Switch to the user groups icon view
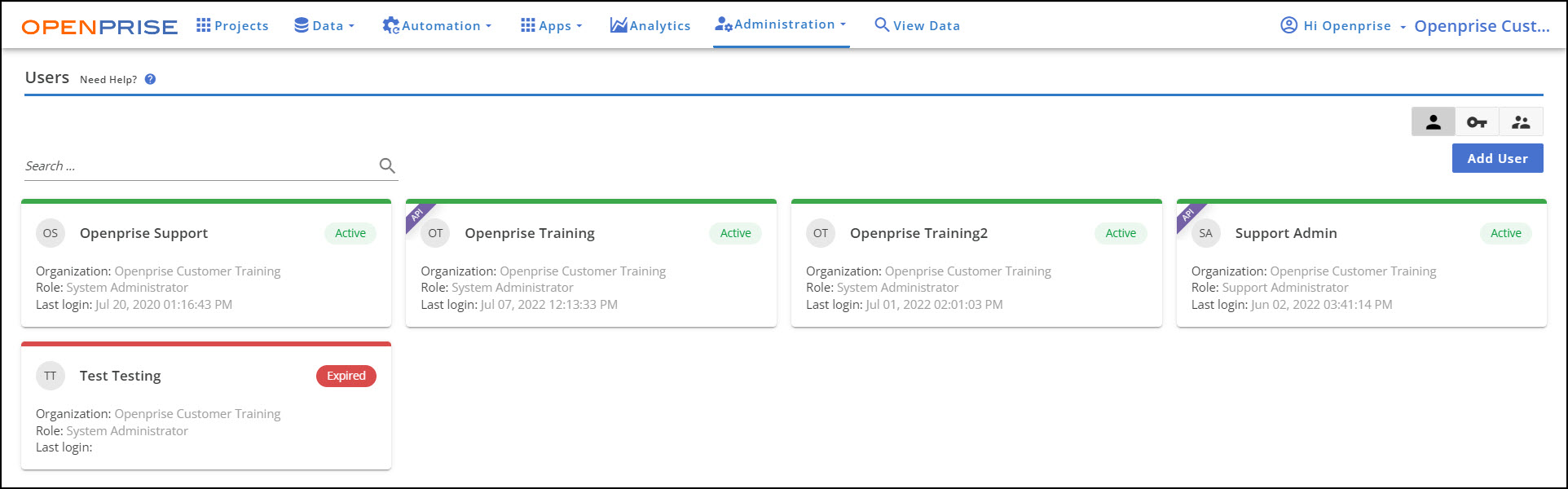This screenshot has height=489, width=1568. tap(1521, 122)
